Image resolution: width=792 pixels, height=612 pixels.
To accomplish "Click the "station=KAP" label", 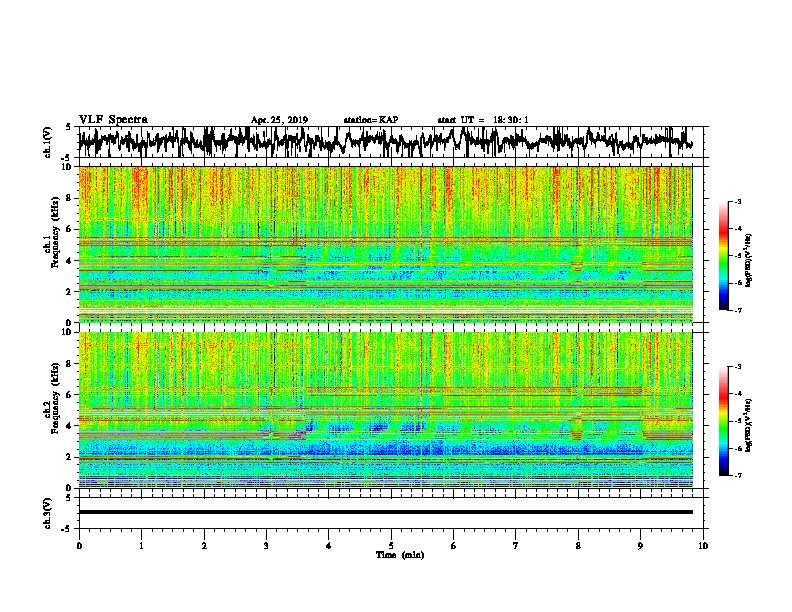I will [371, 120].
